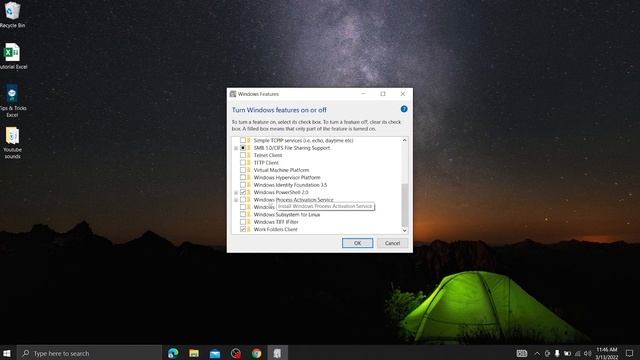Image resolution: width=640 pixels, height=360 pixels.
Task: Click the Type here to search box
Action: [90, 353]
